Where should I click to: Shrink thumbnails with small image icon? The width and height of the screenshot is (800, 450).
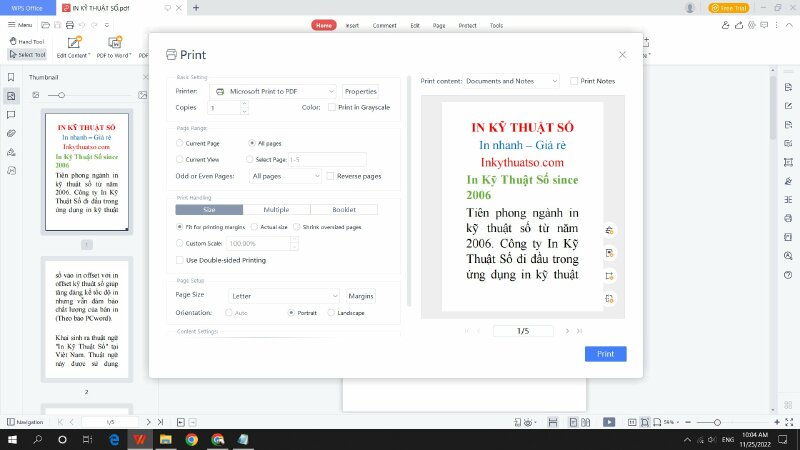[x=36, y=95]
